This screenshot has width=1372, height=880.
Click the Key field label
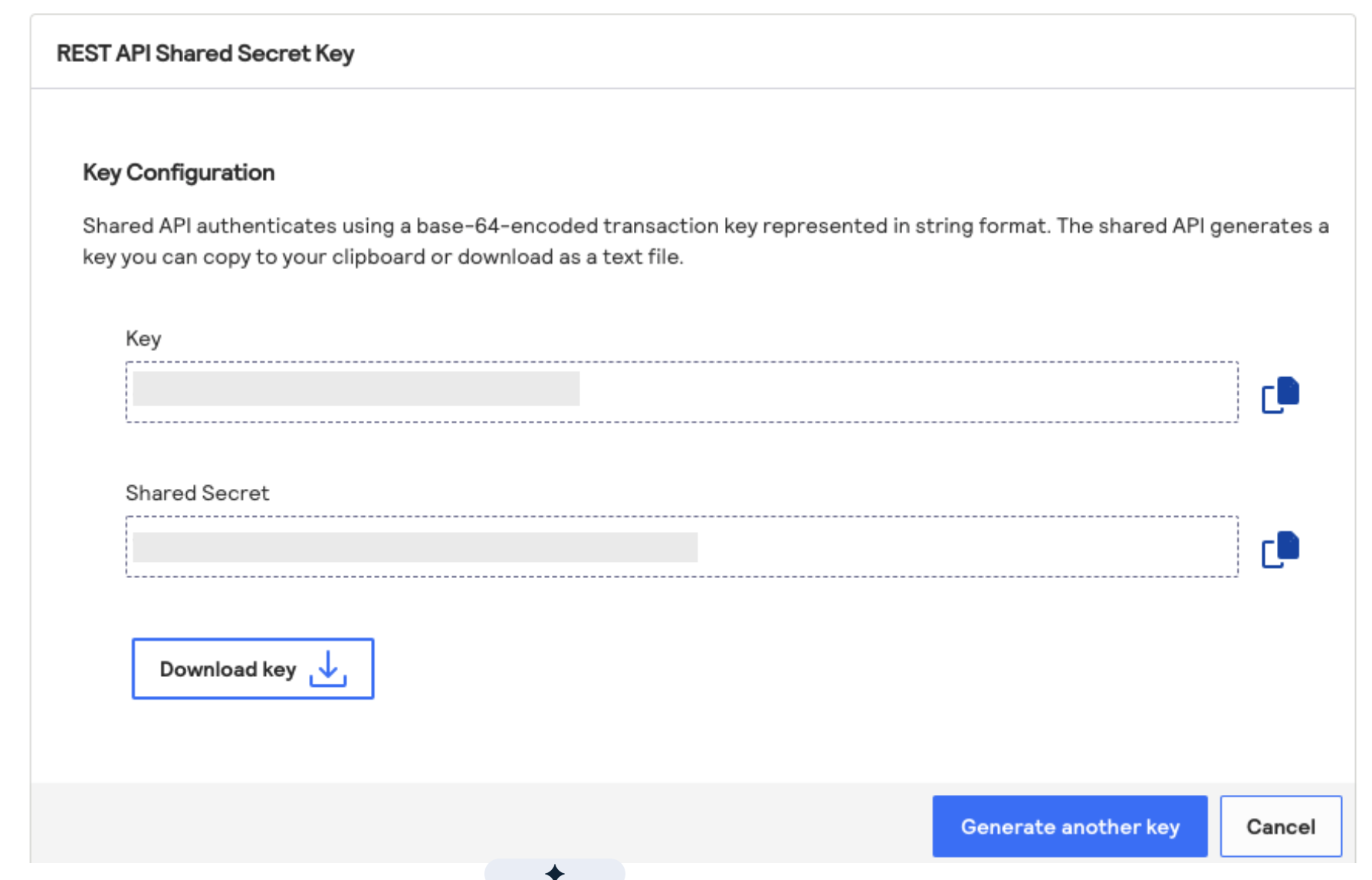tap(143, 338)
